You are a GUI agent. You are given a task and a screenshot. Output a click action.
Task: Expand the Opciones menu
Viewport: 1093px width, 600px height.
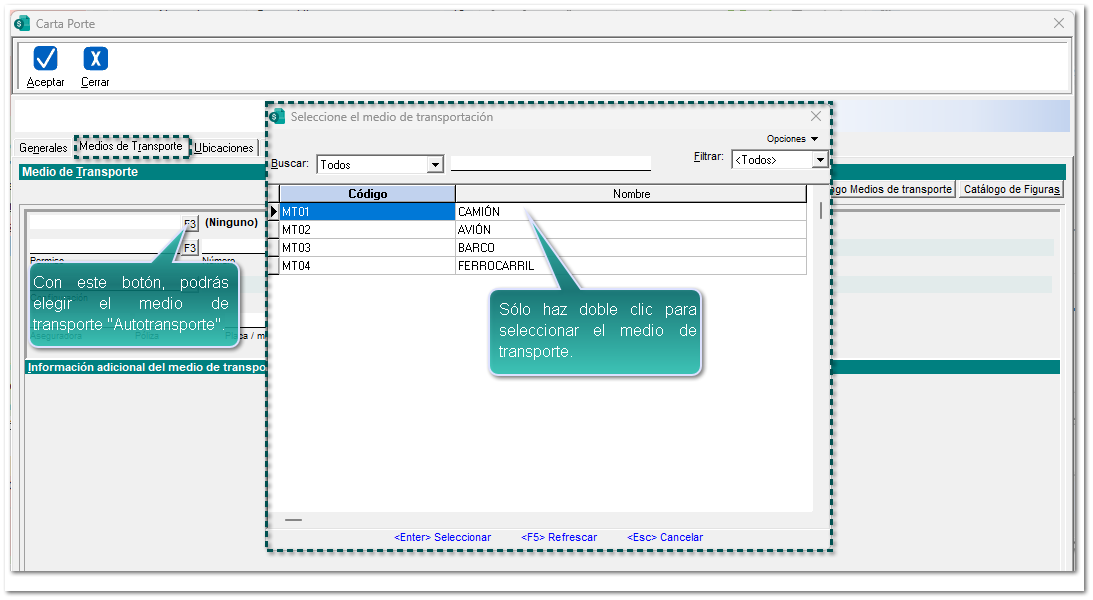[792, 139]
